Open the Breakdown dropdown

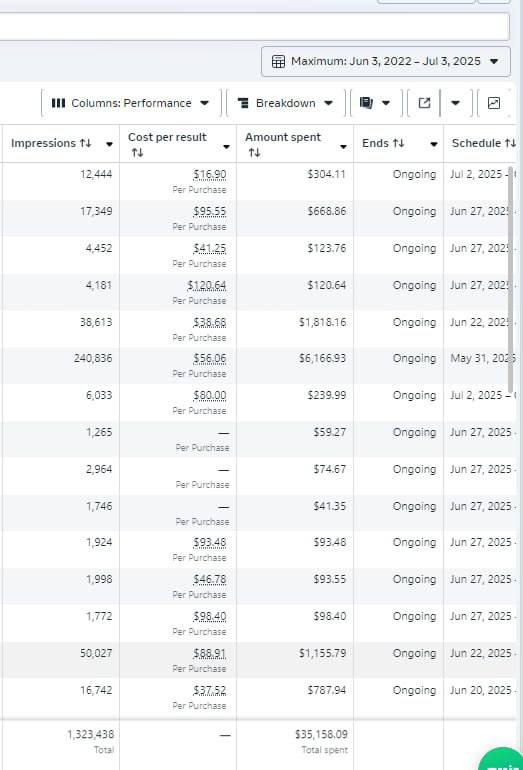pos(285,103)
